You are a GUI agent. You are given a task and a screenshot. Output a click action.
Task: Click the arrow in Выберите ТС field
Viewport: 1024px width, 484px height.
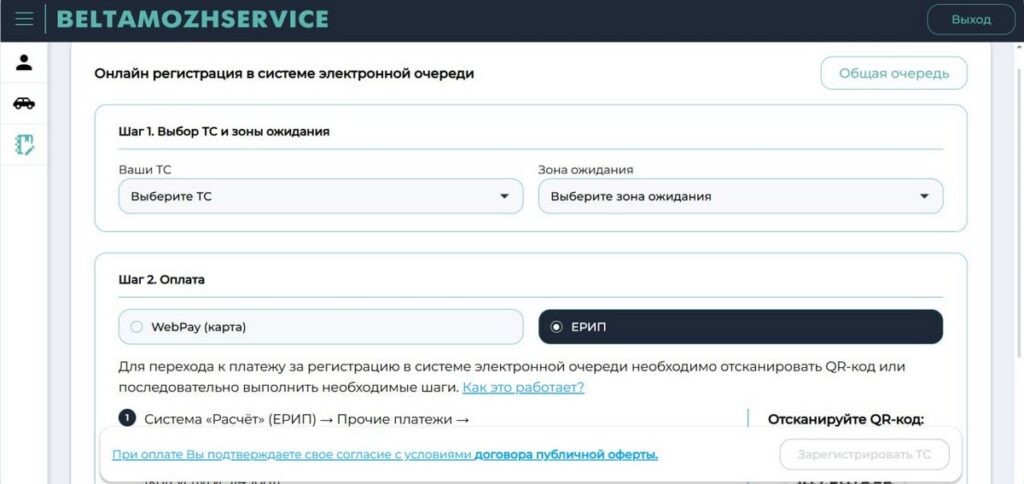(504, 197)
